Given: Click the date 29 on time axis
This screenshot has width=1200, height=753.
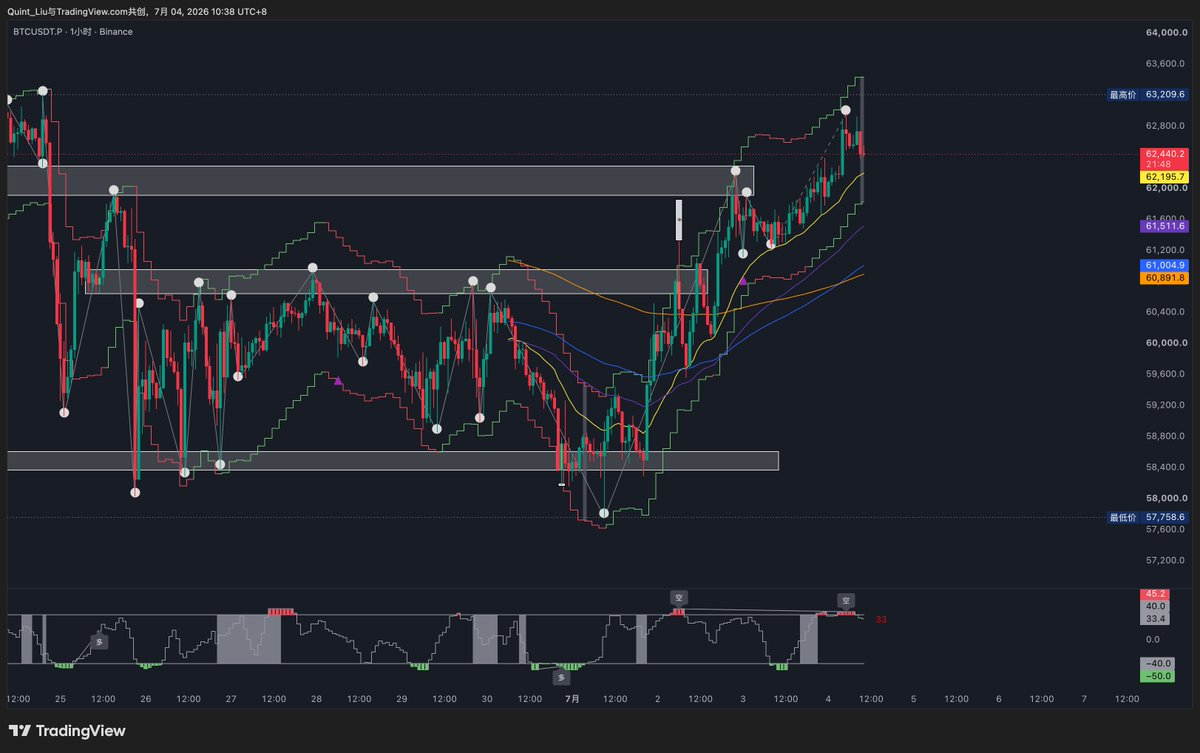Looking at the screenshot, I should point(402,699).
